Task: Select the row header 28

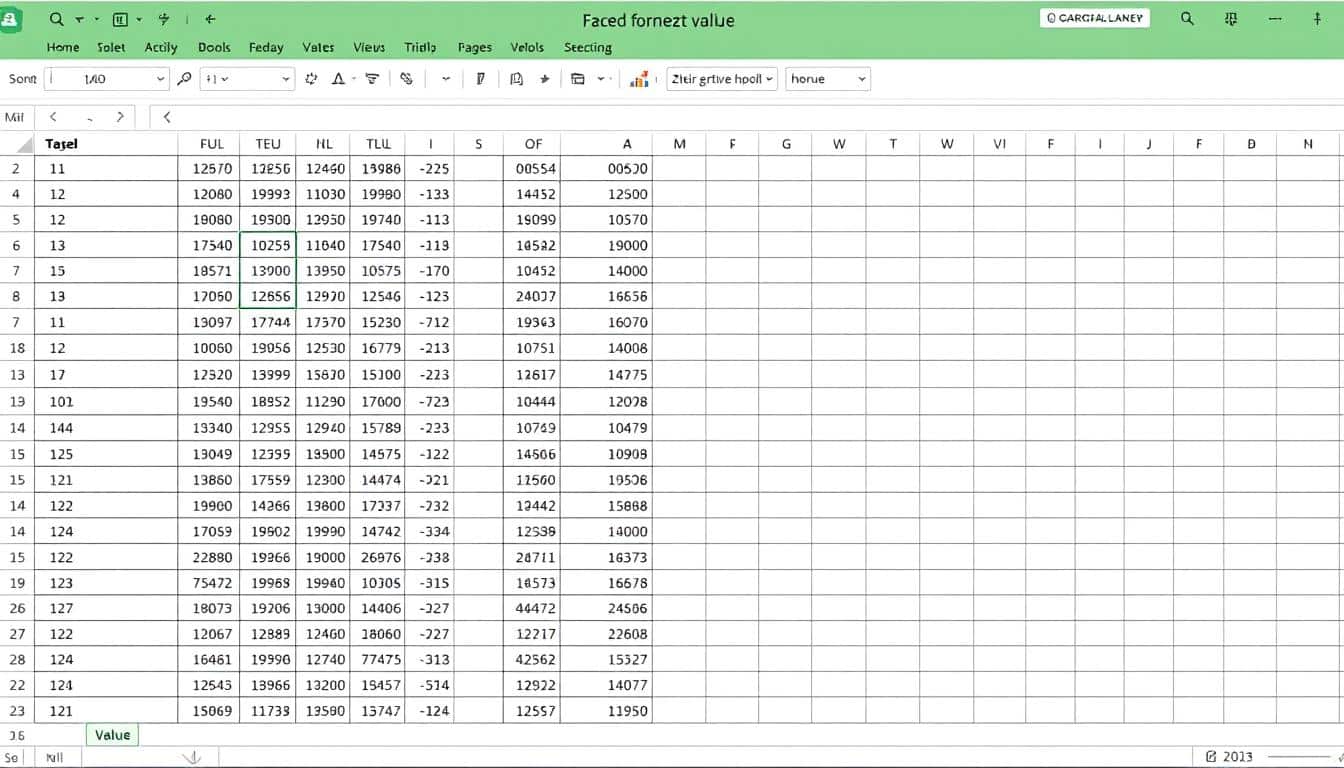Action: [x=17, y=660]
